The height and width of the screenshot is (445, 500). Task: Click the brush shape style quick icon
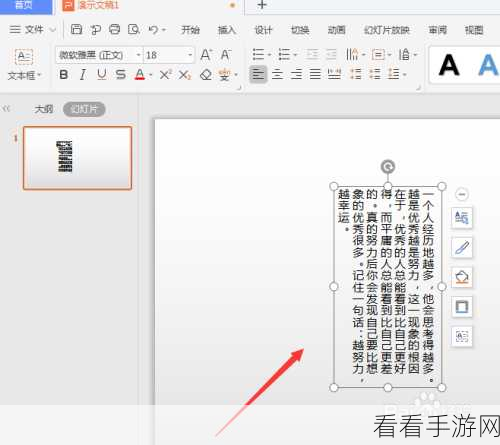(x=462, y=248)
